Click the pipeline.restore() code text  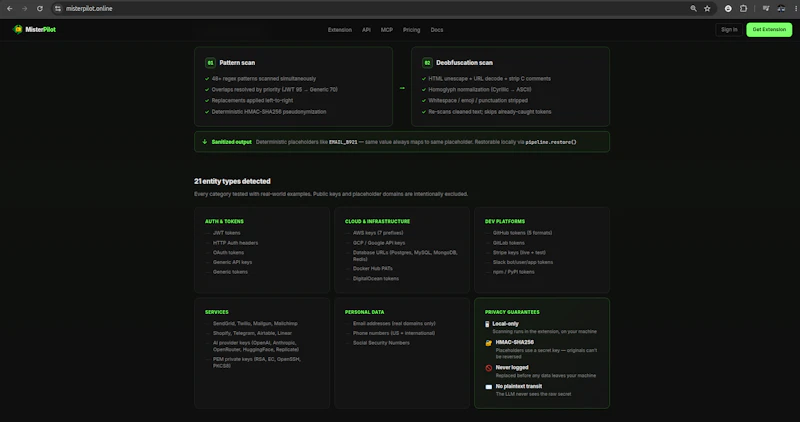551,142
